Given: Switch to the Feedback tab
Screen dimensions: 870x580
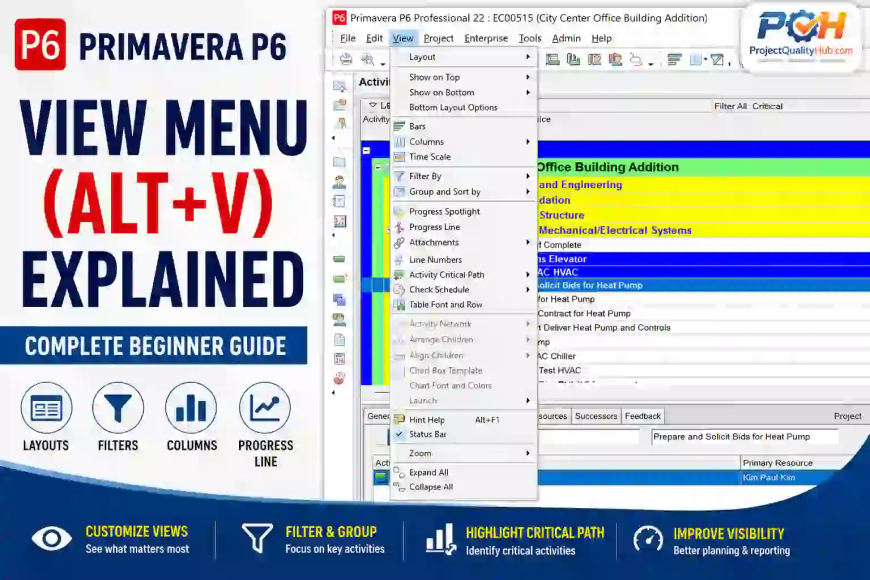Looking at the screenshot, I should [x=643, y=416].
